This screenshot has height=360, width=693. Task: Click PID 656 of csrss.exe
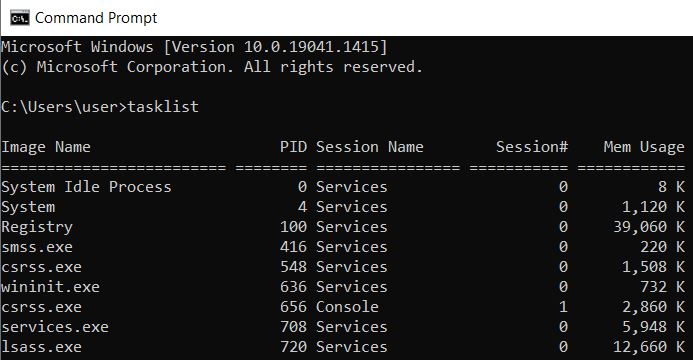pyautogui.click(x=293, y=307)
